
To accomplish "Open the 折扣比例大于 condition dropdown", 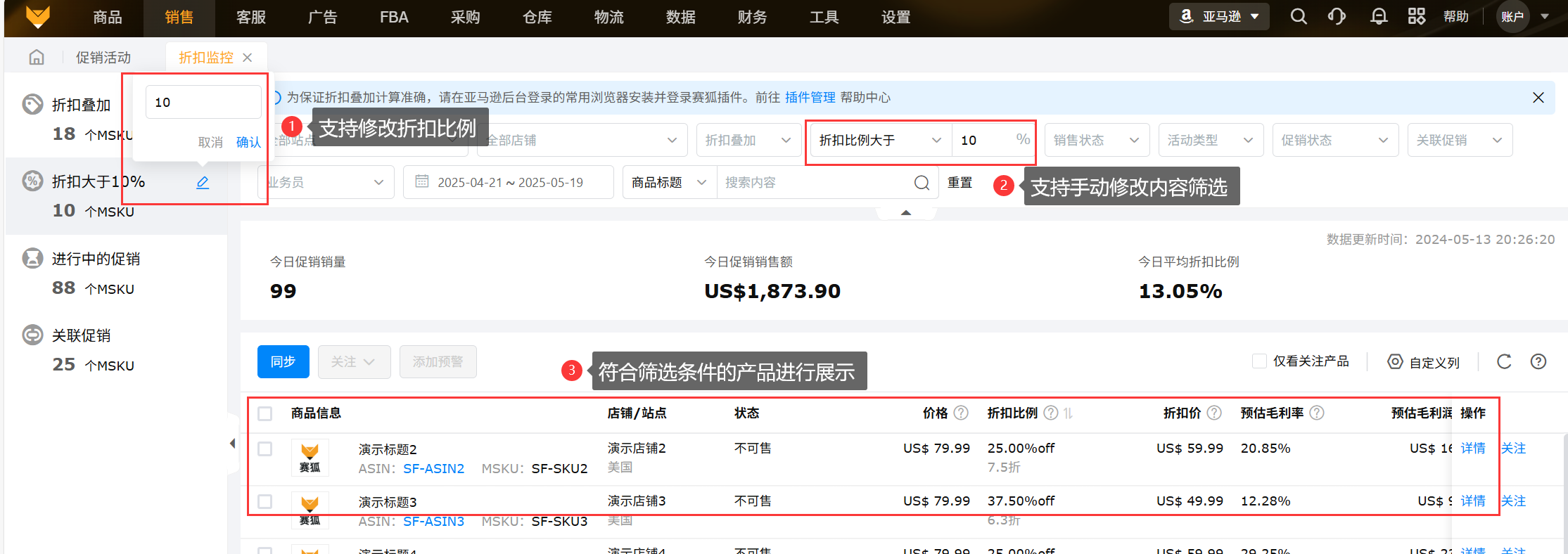I will [880, 140].
